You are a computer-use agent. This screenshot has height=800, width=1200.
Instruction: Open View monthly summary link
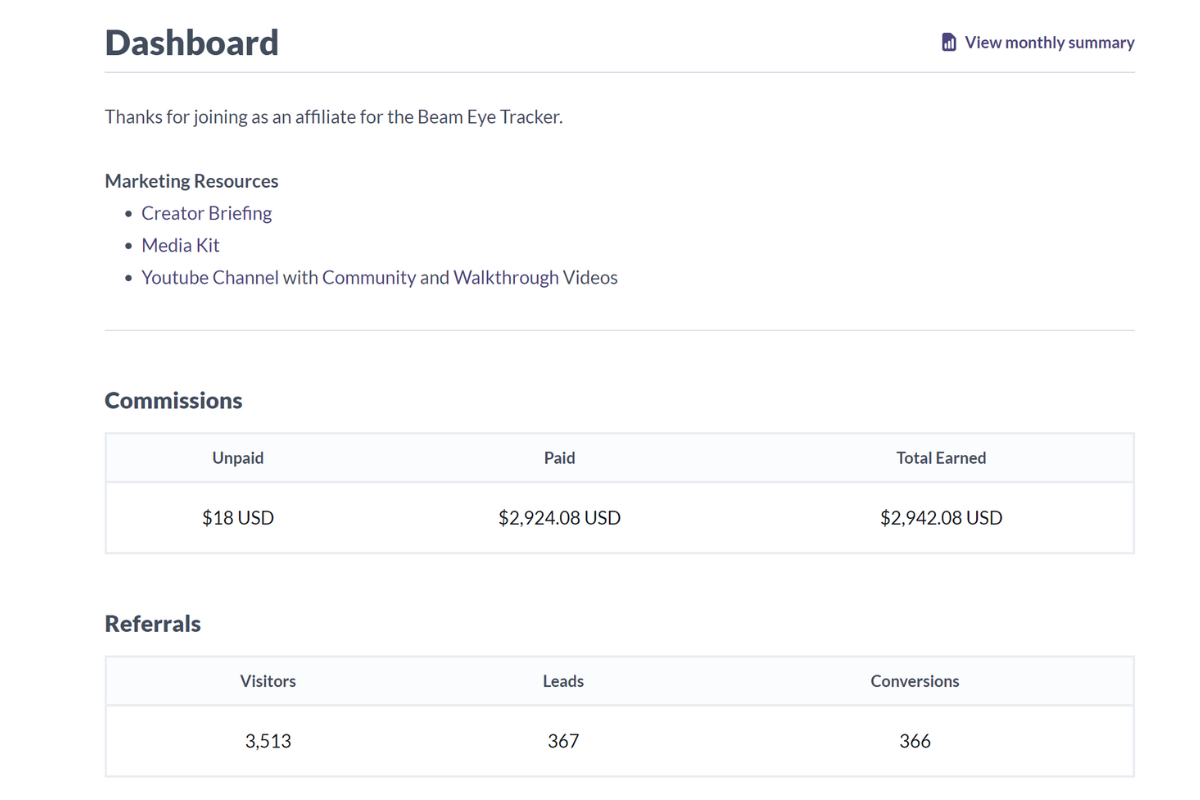(1038, 42)
